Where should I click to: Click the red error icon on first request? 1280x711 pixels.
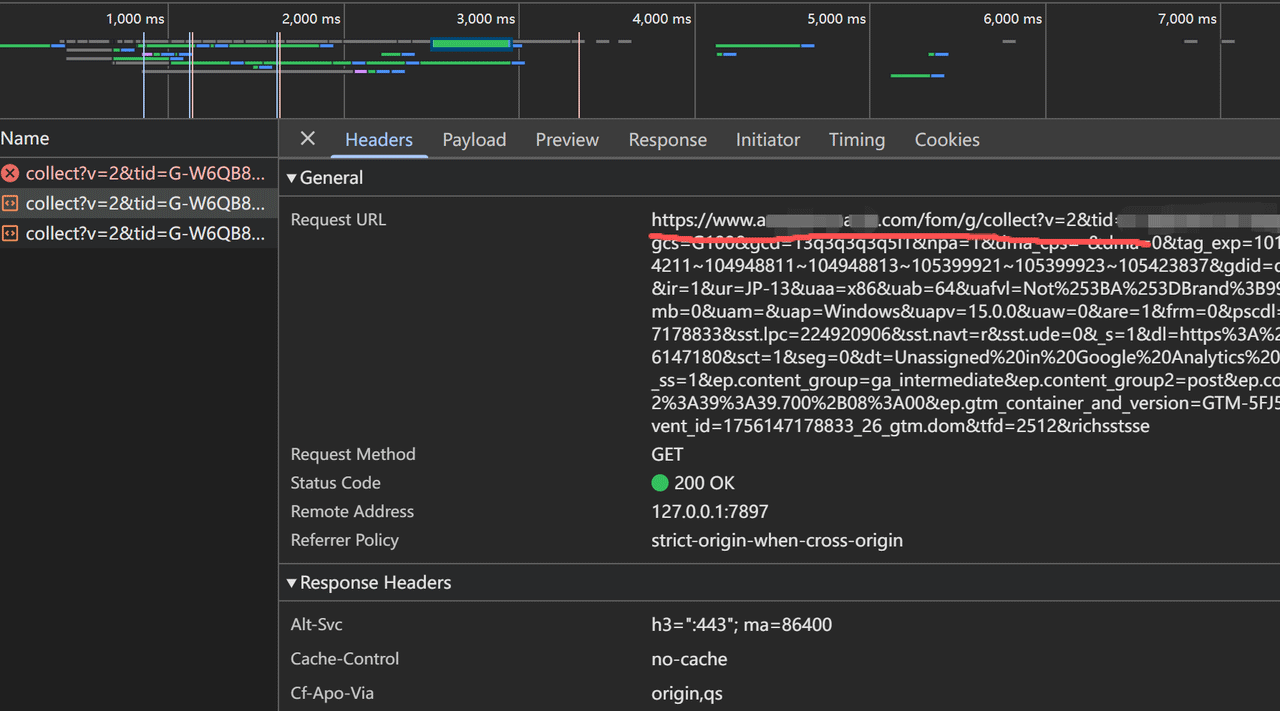pos(10,173)
